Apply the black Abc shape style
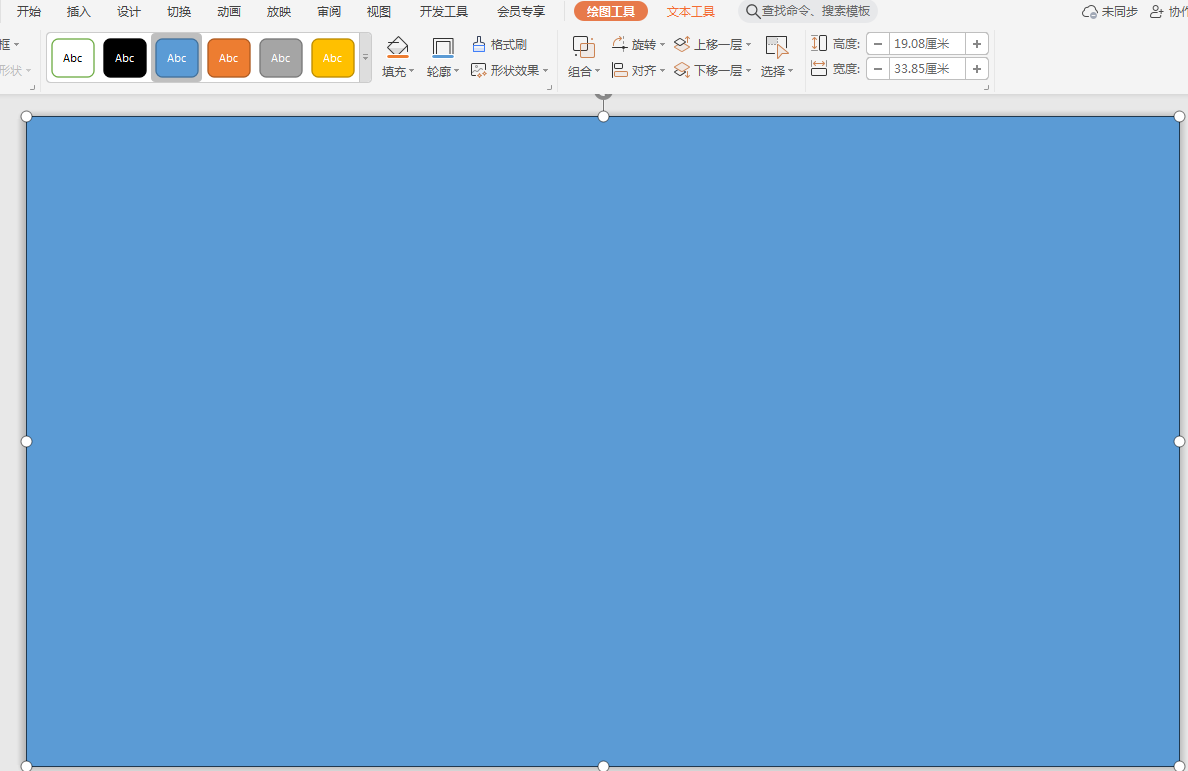Screen dimensions: 1188x771 (124, 58)
